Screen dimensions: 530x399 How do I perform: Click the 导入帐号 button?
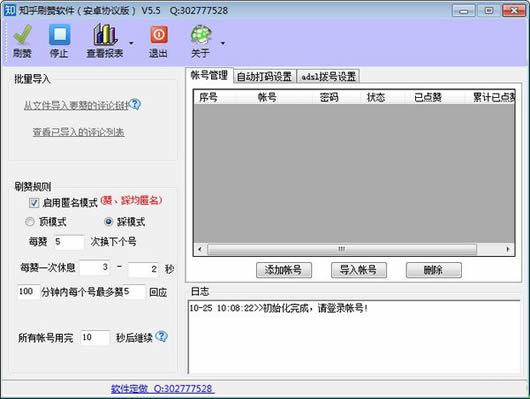359,270
